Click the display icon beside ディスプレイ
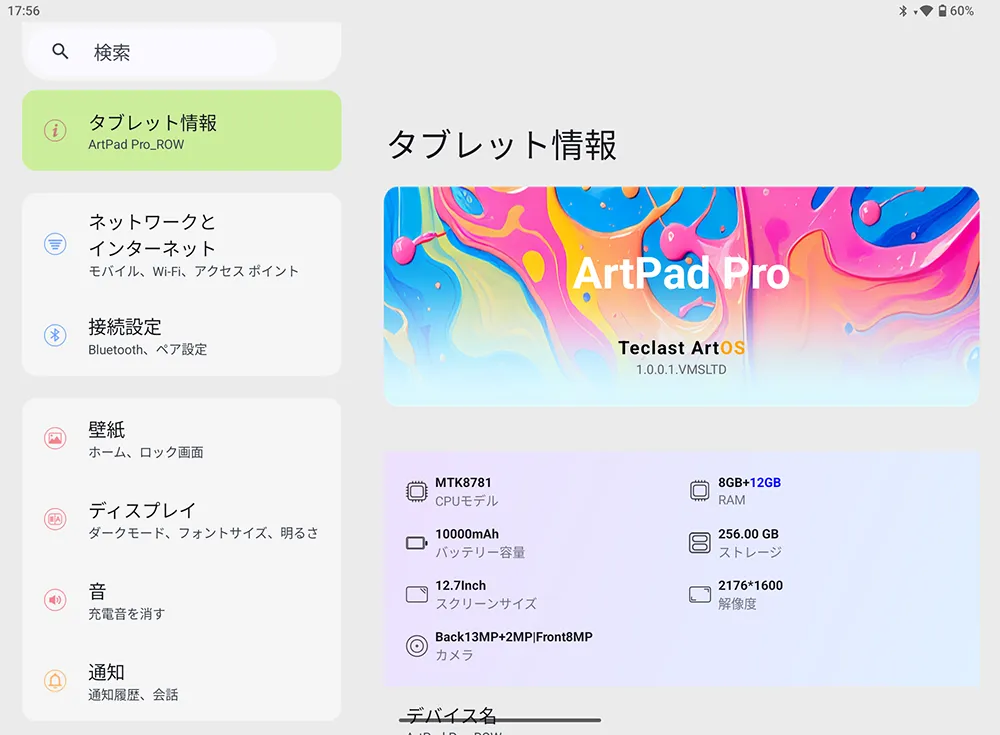This screenshot has width=1000, height=735. [x=55, y=519]
